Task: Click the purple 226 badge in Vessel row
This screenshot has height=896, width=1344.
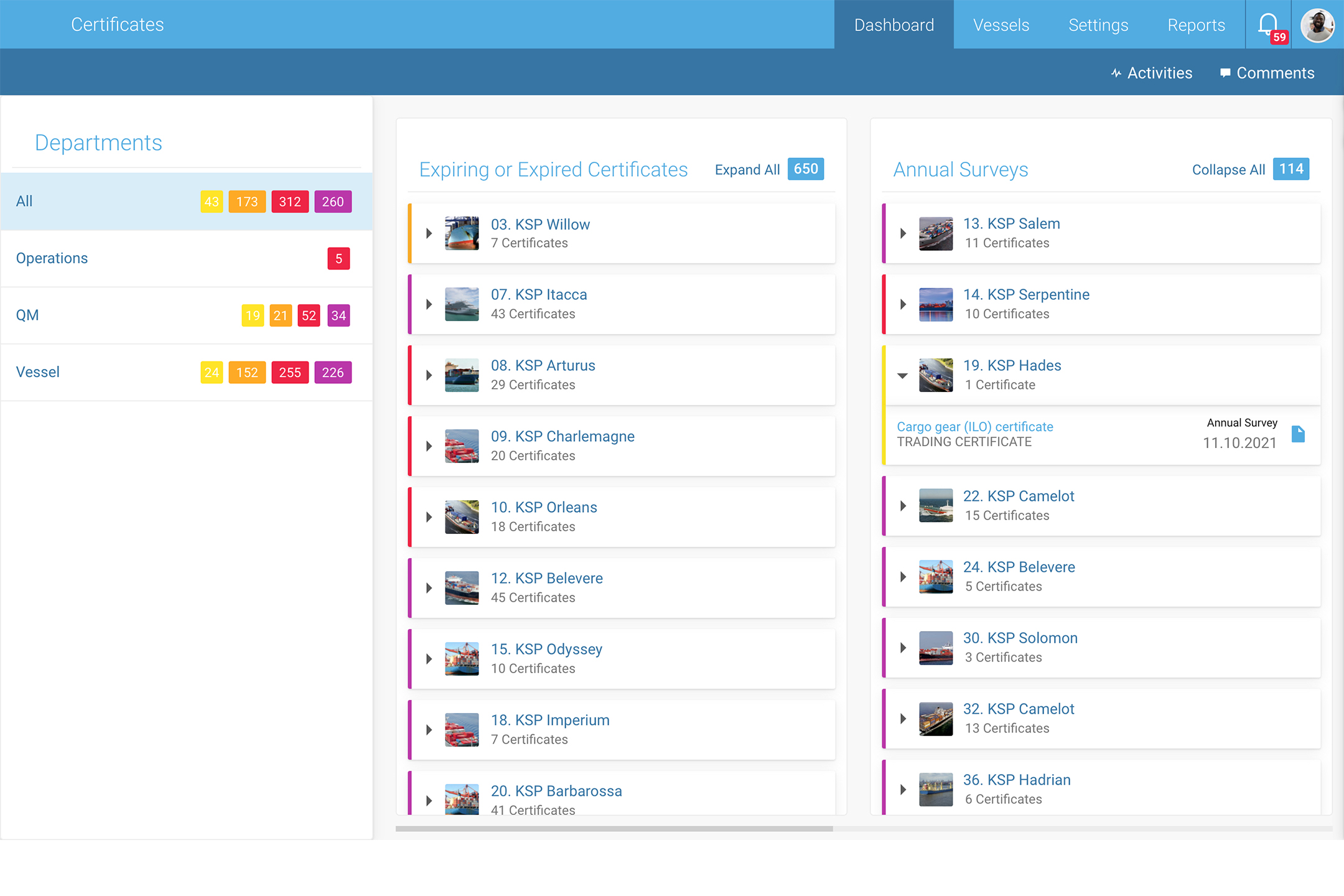Action: (x=333, y=373)
